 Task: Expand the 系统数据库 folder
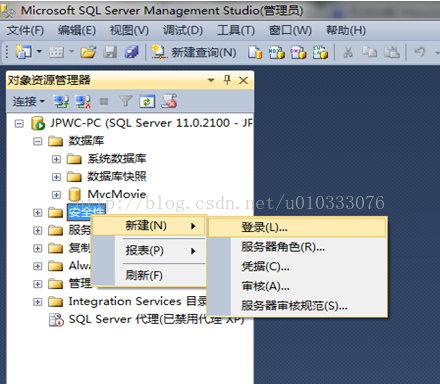[56, 159]
